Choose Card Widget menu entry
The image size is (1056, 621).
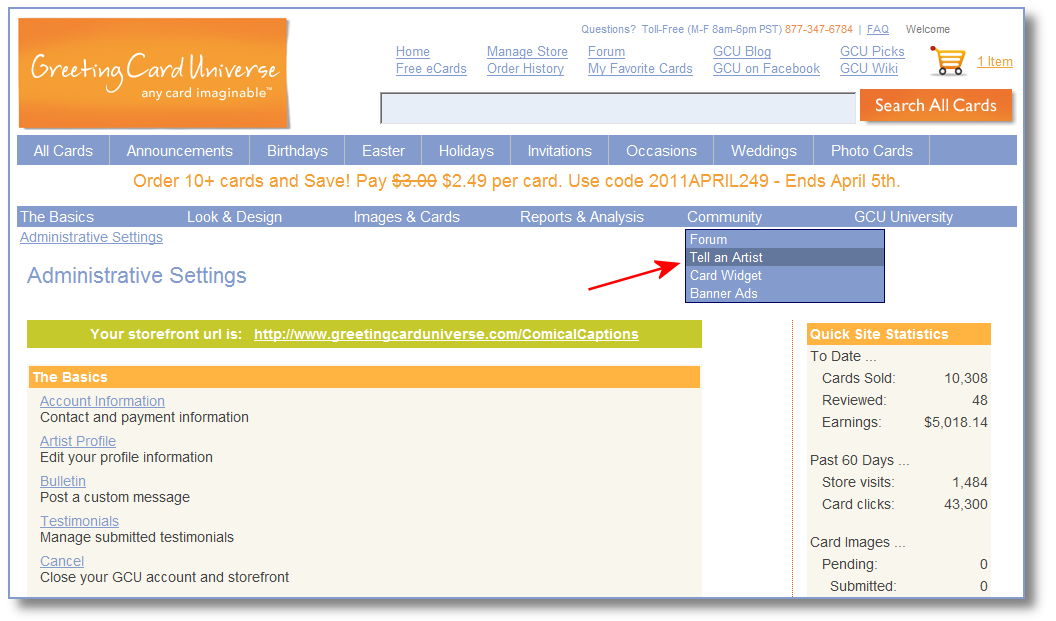(785, 275)
